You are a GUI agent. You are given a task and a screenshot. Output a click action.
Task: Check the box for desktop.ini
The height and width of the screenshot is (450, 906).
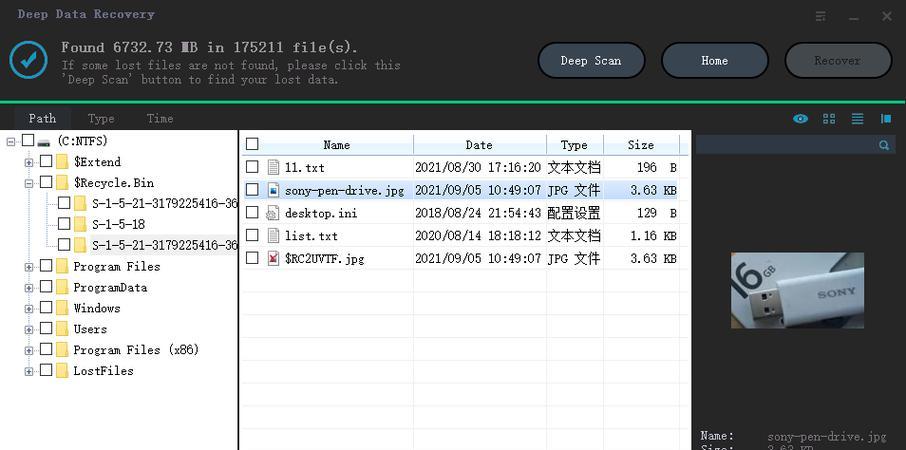click(252, 213)
